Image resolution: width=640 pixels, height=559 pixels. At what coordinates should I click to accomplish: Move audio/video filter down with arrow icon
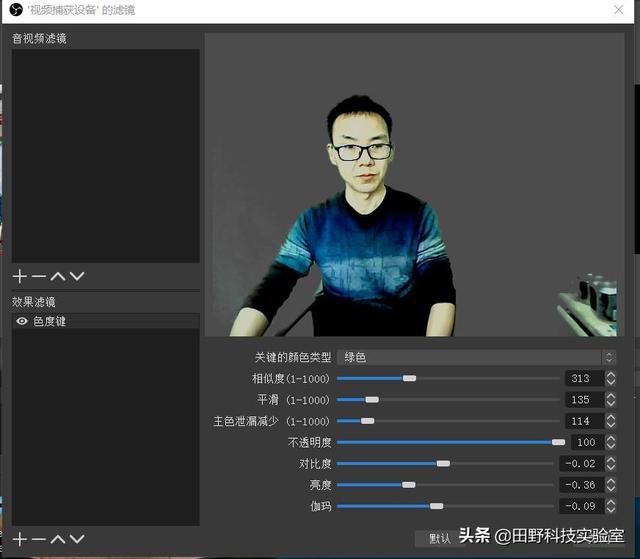coord(77,277)
